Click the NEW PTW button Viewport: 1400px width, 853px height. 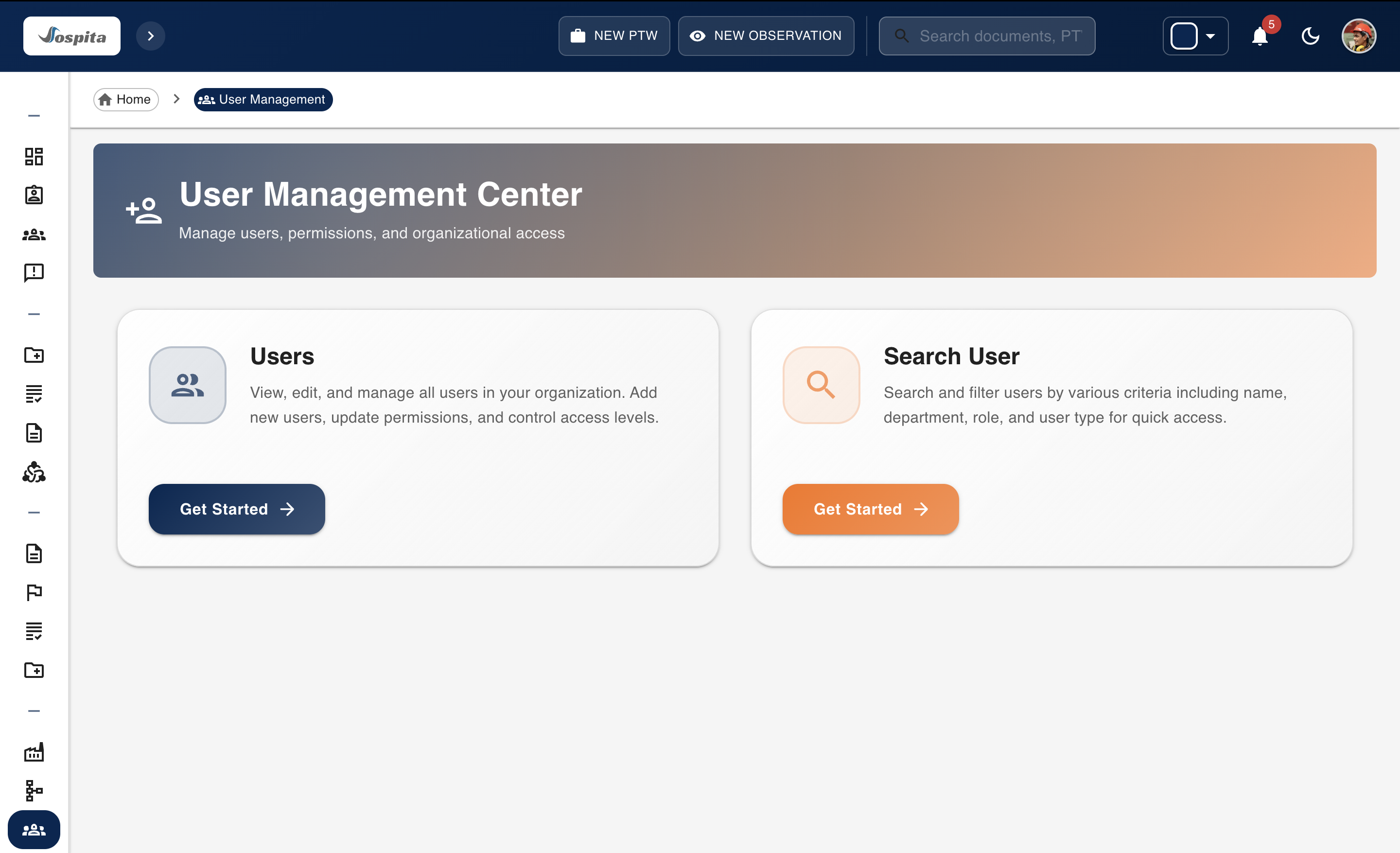[613, 36]
